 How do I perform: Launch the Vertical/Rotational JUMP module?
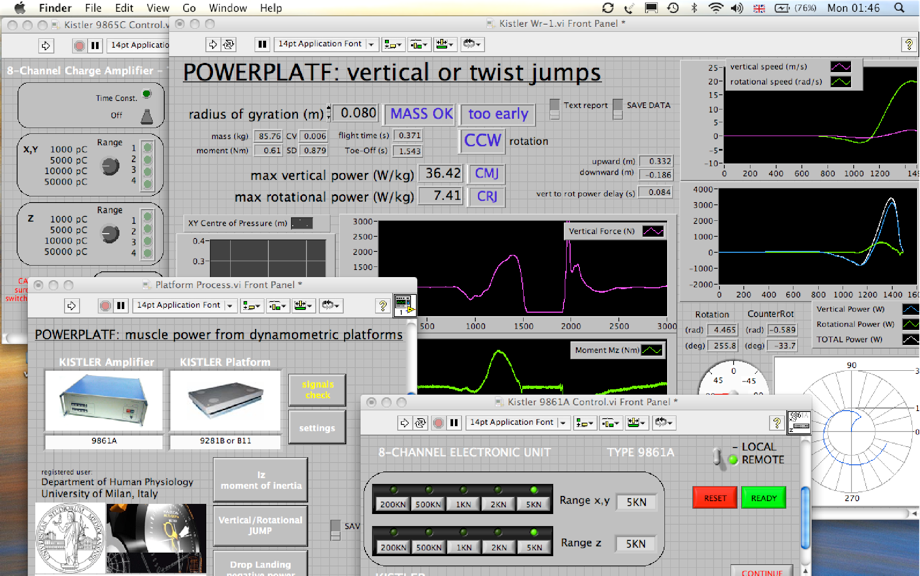pos(261,525)
